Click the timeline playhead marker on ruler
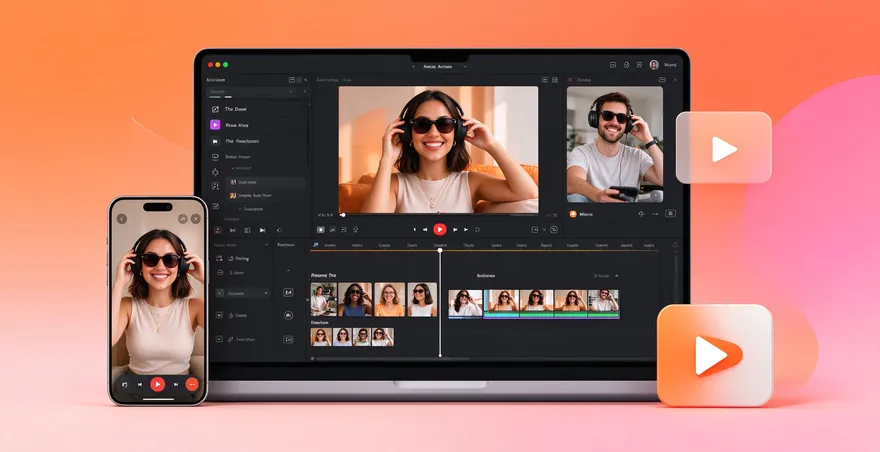 (x=440, y=250)
